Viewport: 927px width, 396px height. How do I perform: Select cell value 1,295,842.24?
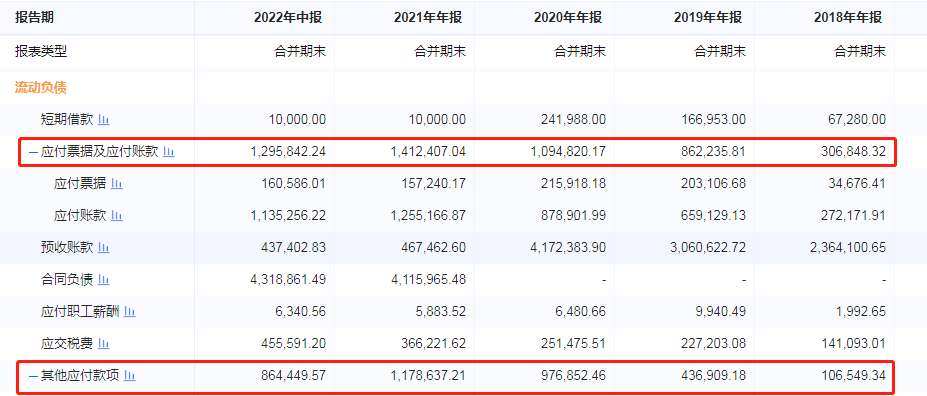[288, 152]
